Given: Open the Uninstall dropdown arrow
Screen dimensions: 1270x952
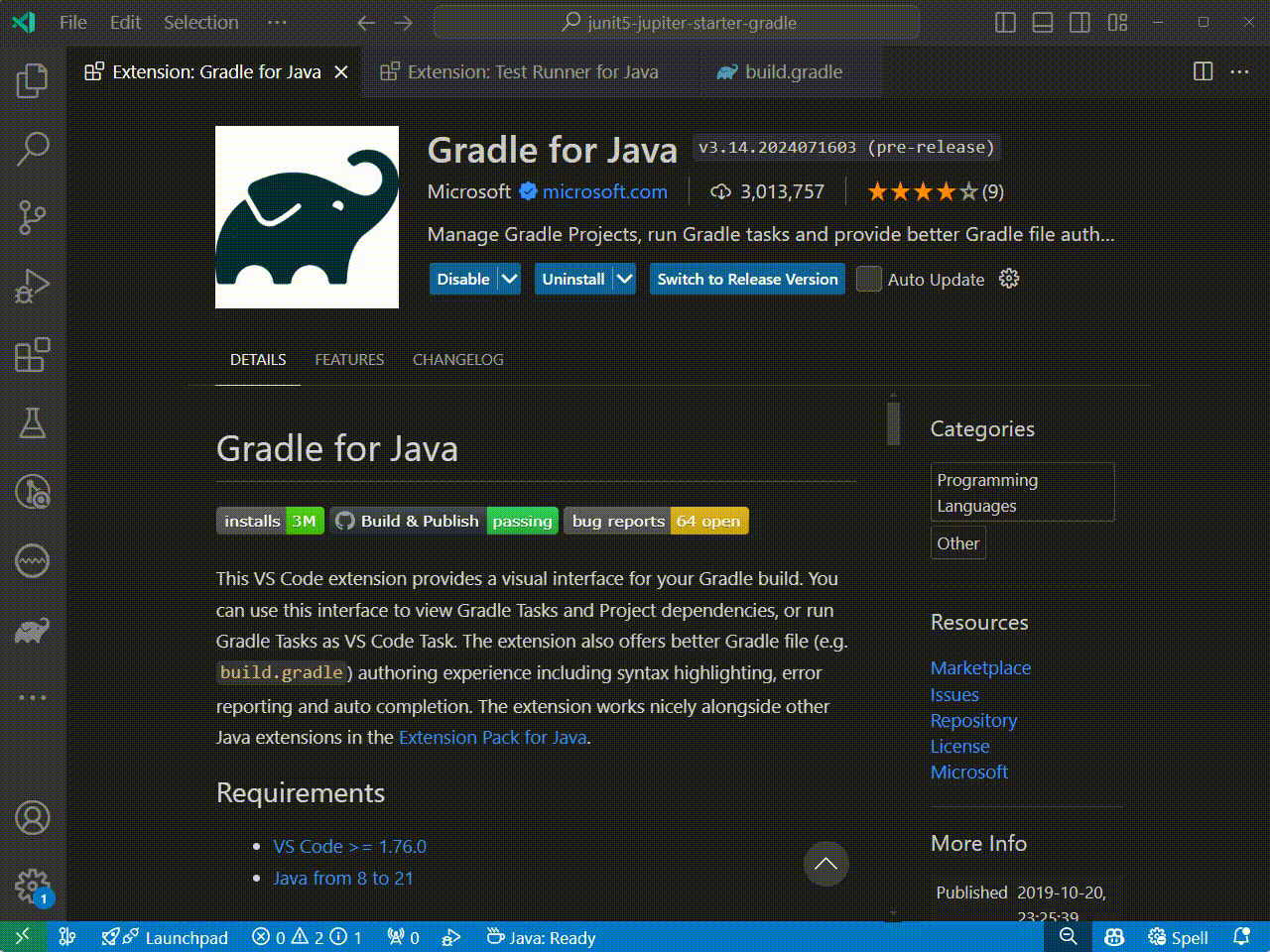Looking at the screenshot, I should coord(624,279).
